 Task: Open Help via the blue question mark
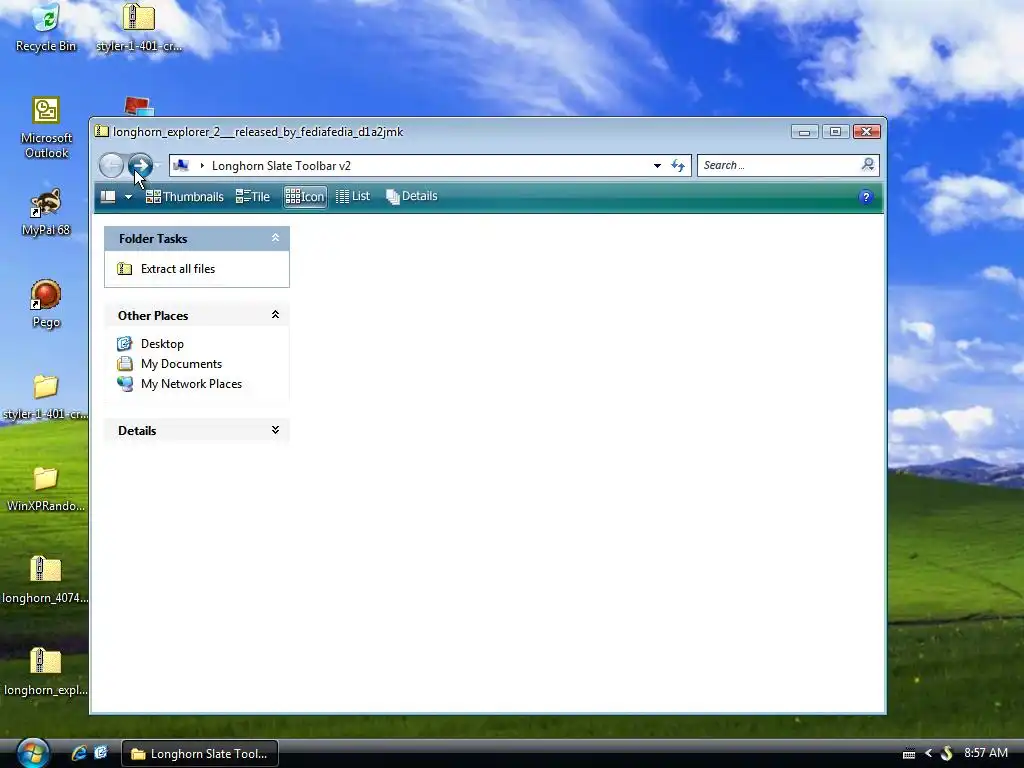point(866,197)
